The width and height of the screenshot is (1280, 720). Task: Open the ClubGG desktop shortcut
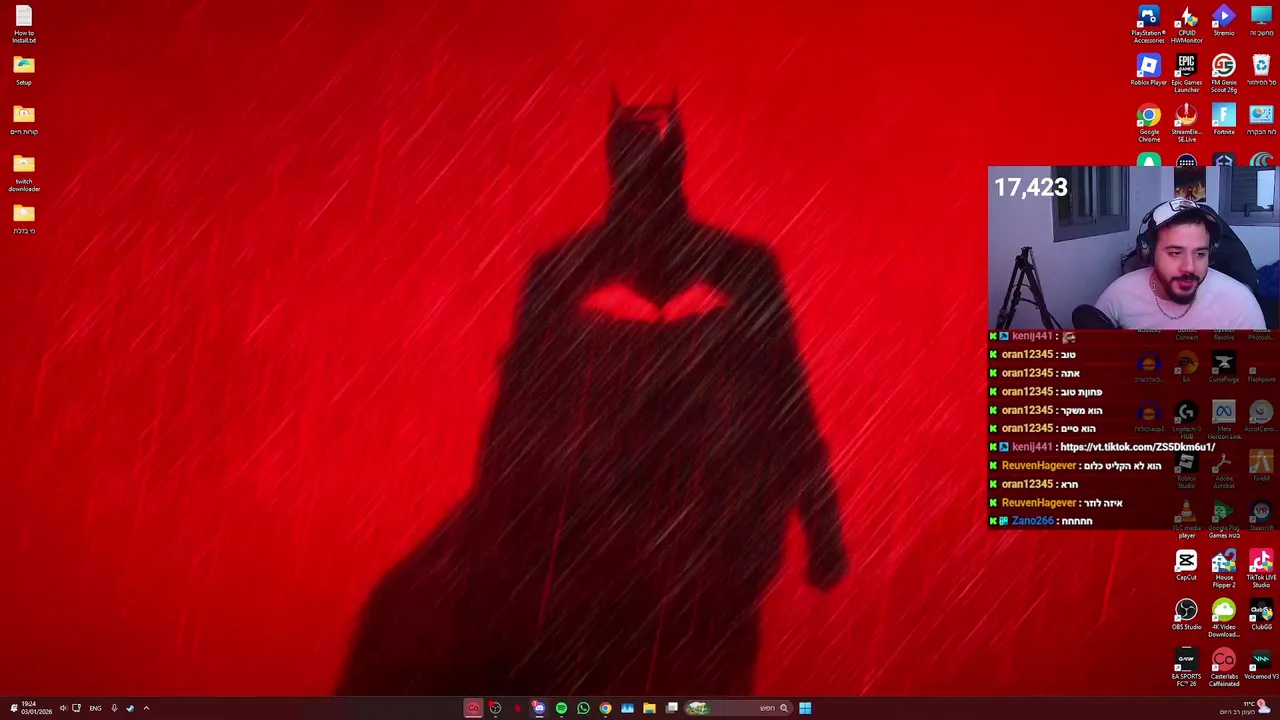1261,615
